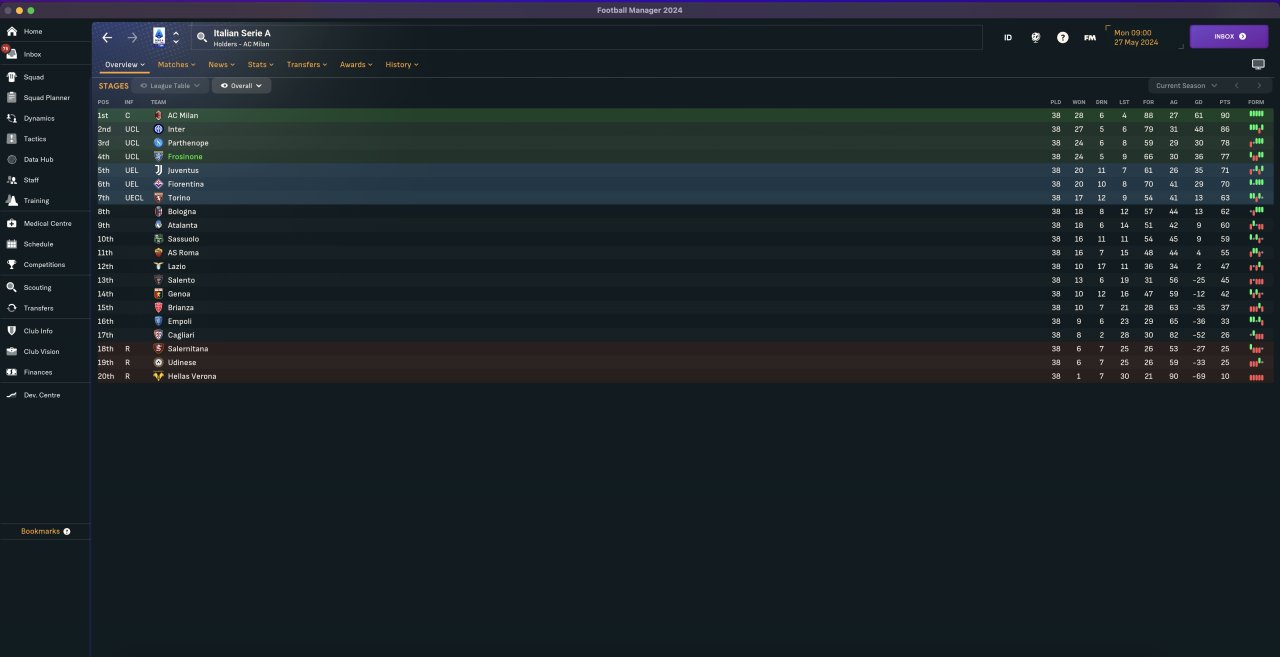
Task: Open the History tab menu
Action: (x=402, y=64)
